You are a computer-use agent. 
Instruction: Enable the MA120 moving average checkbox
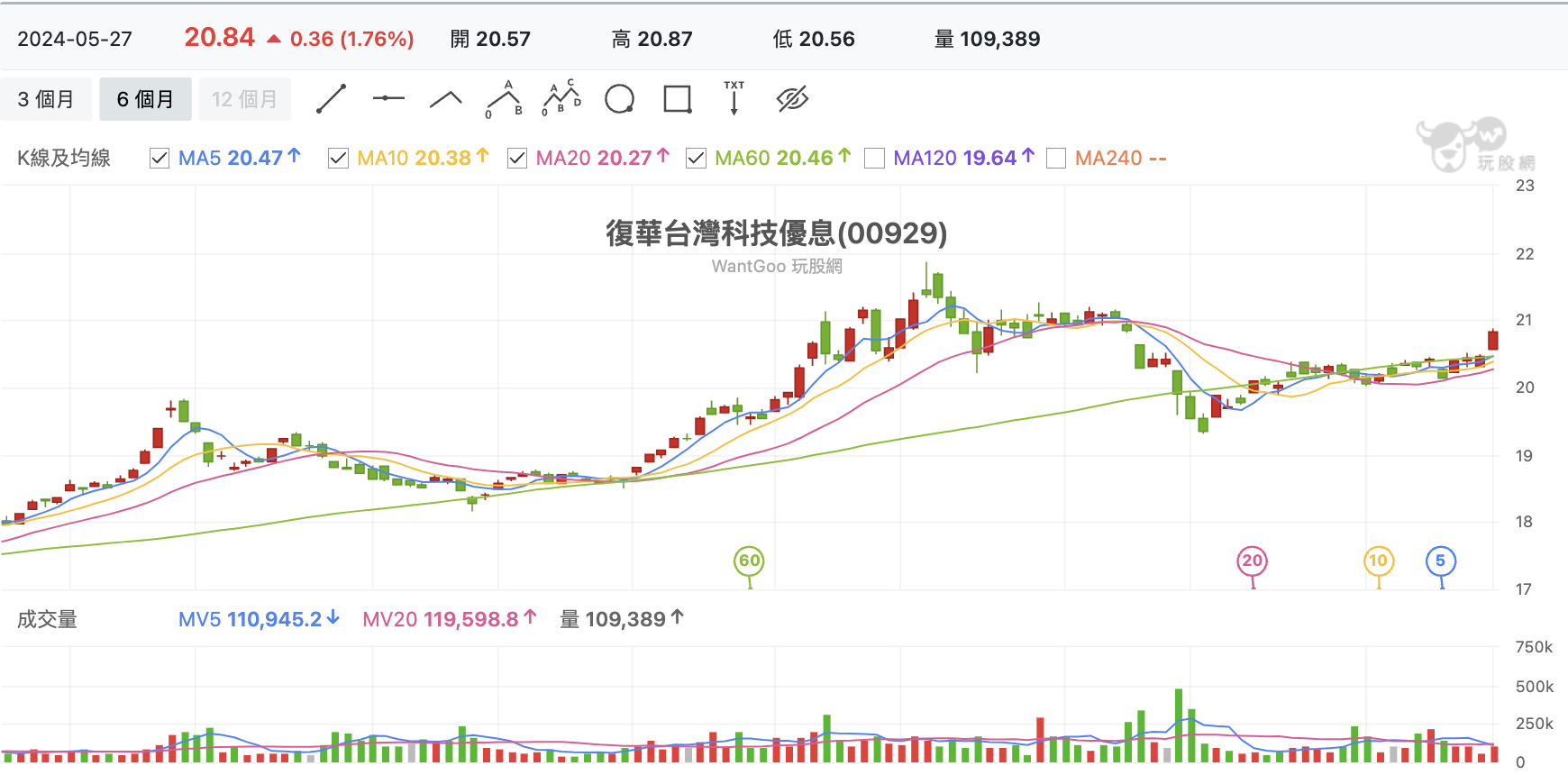874,159
